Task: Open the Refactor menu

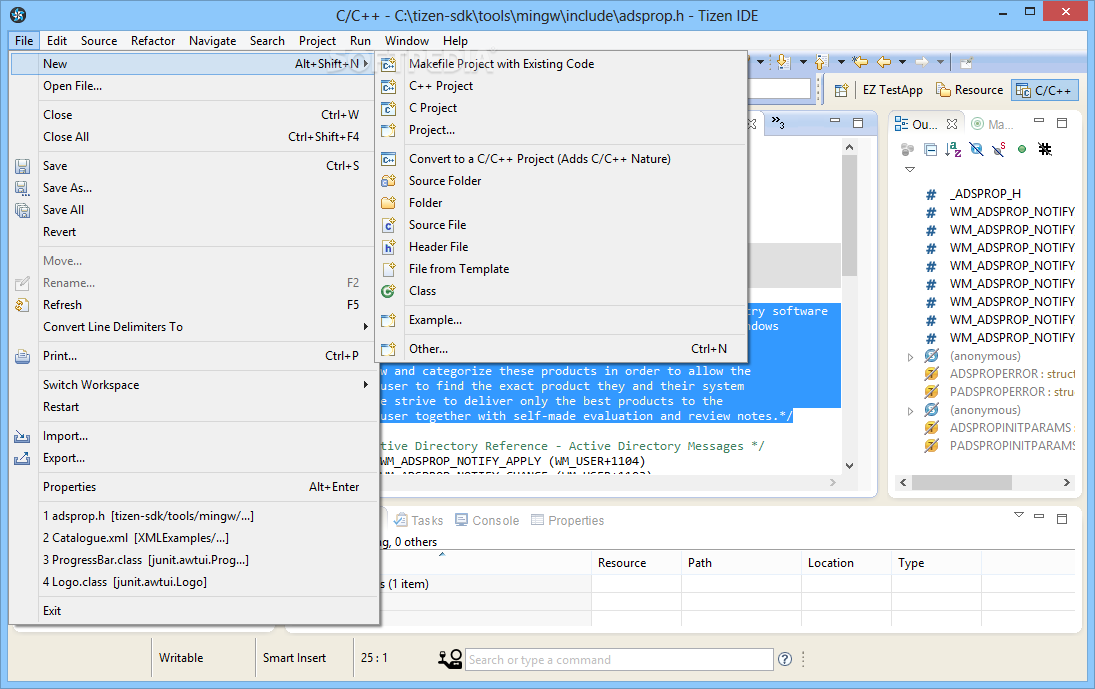Action: point(153,40)
